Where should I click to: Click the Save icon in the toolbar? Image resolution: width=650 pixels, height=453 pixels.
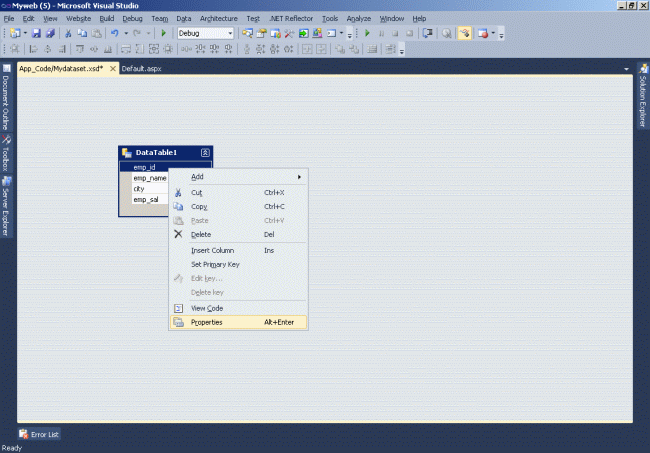pos(36,33)
